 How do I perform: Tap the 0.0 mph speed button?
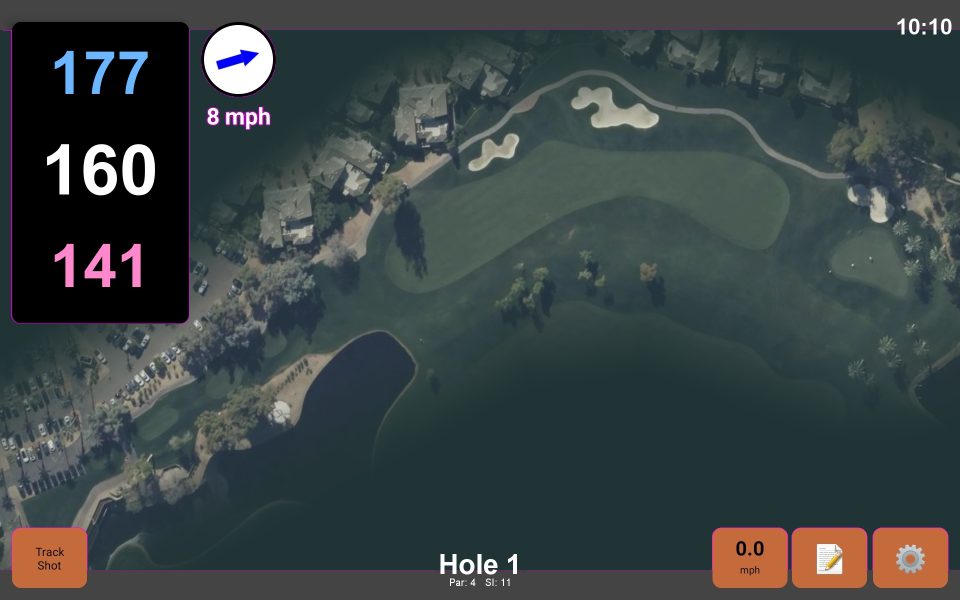[749, 558]
